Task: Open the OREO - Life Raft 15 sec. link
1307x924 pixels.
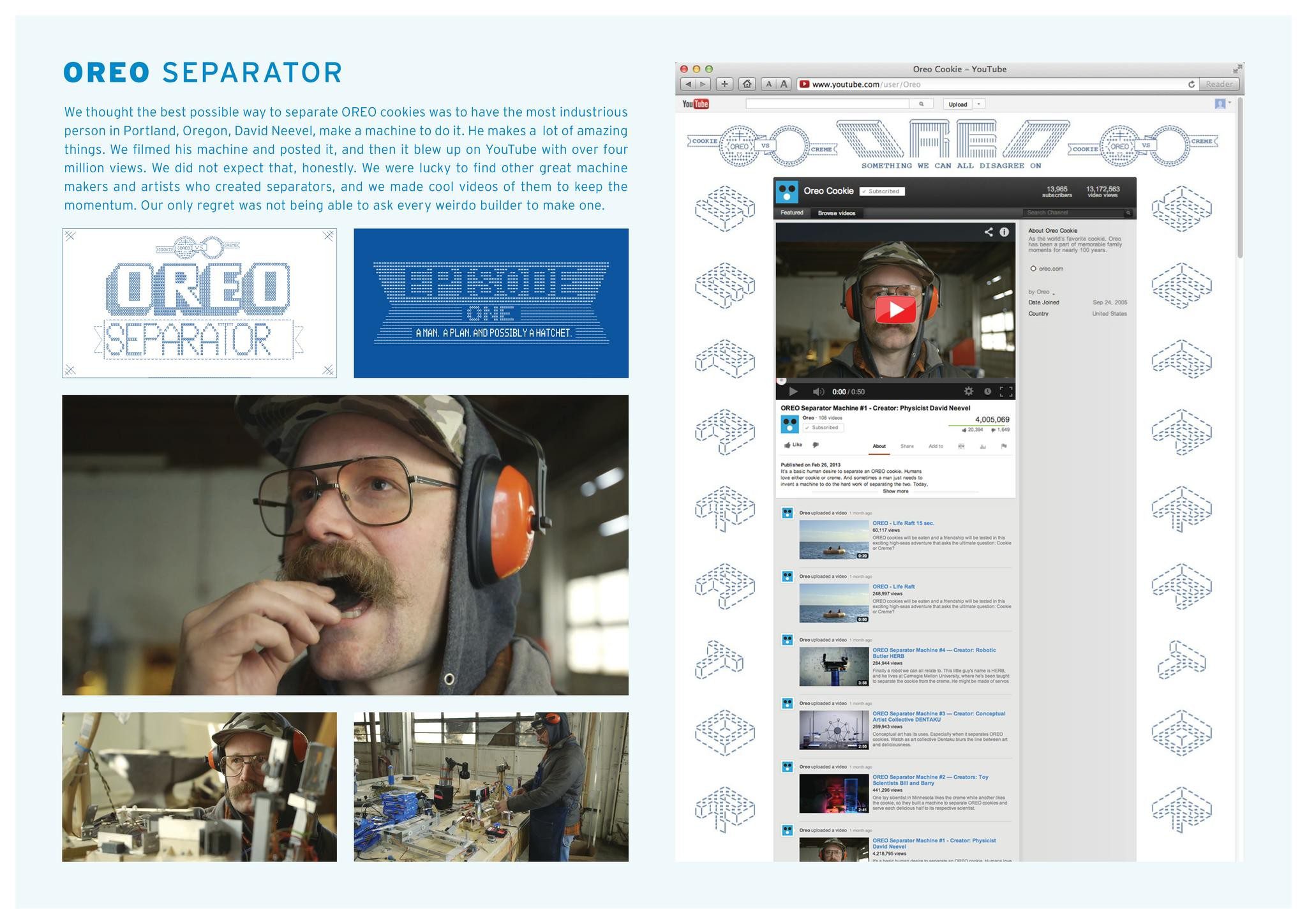Action: 903,523
